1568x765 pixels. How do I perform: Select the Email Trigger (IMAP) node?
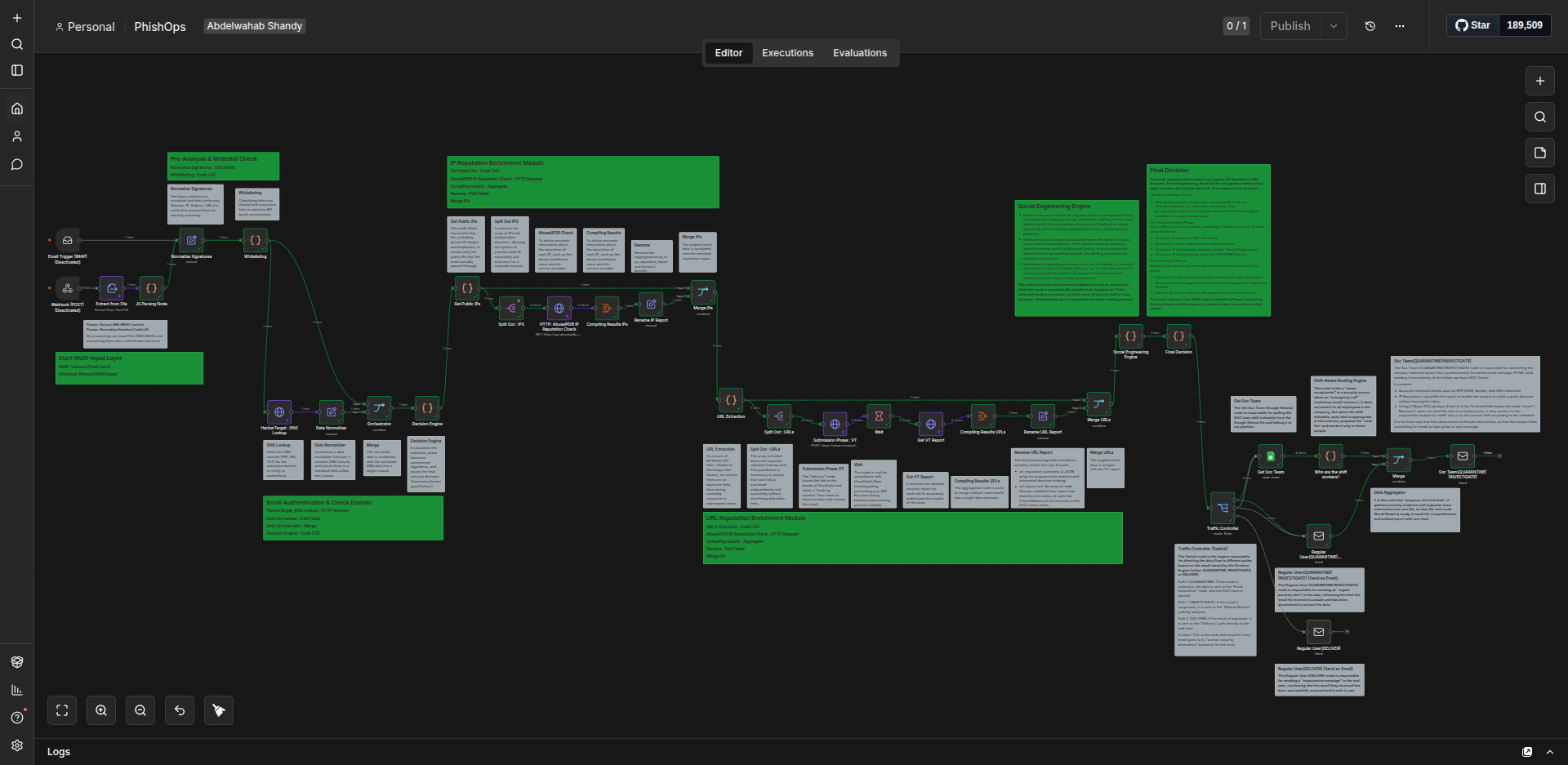coord(68,240)
